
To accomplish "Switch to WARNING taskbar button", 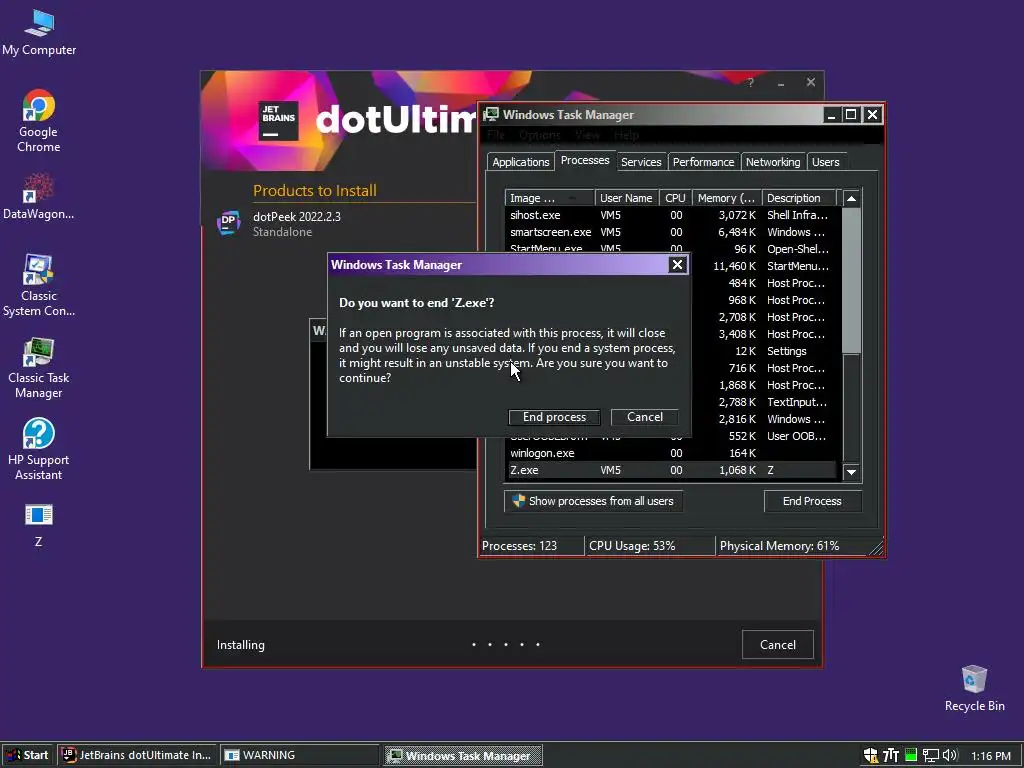I will click(299, 756).
